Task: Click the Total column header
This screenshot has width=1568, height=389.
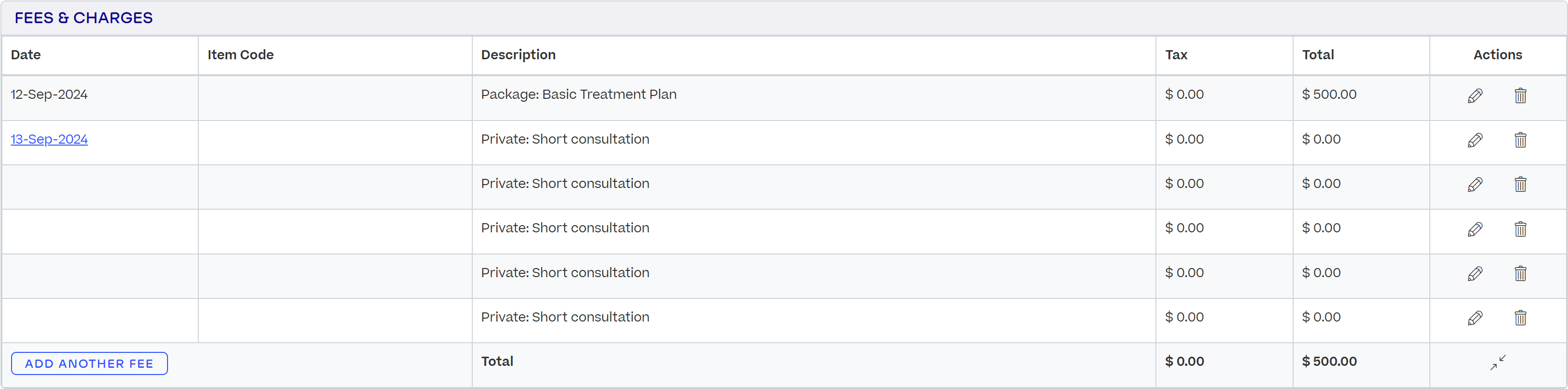Action: click(x=1318, y=55)
